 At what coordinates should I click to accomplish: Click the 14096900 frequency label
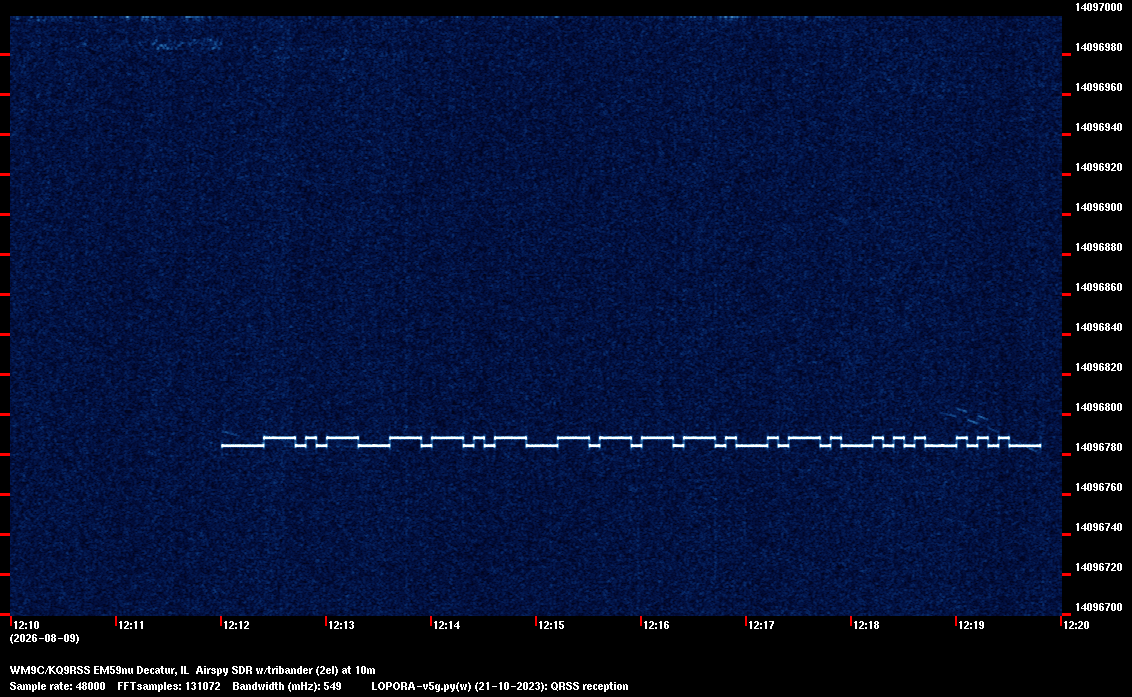(x=1098, y=207)
